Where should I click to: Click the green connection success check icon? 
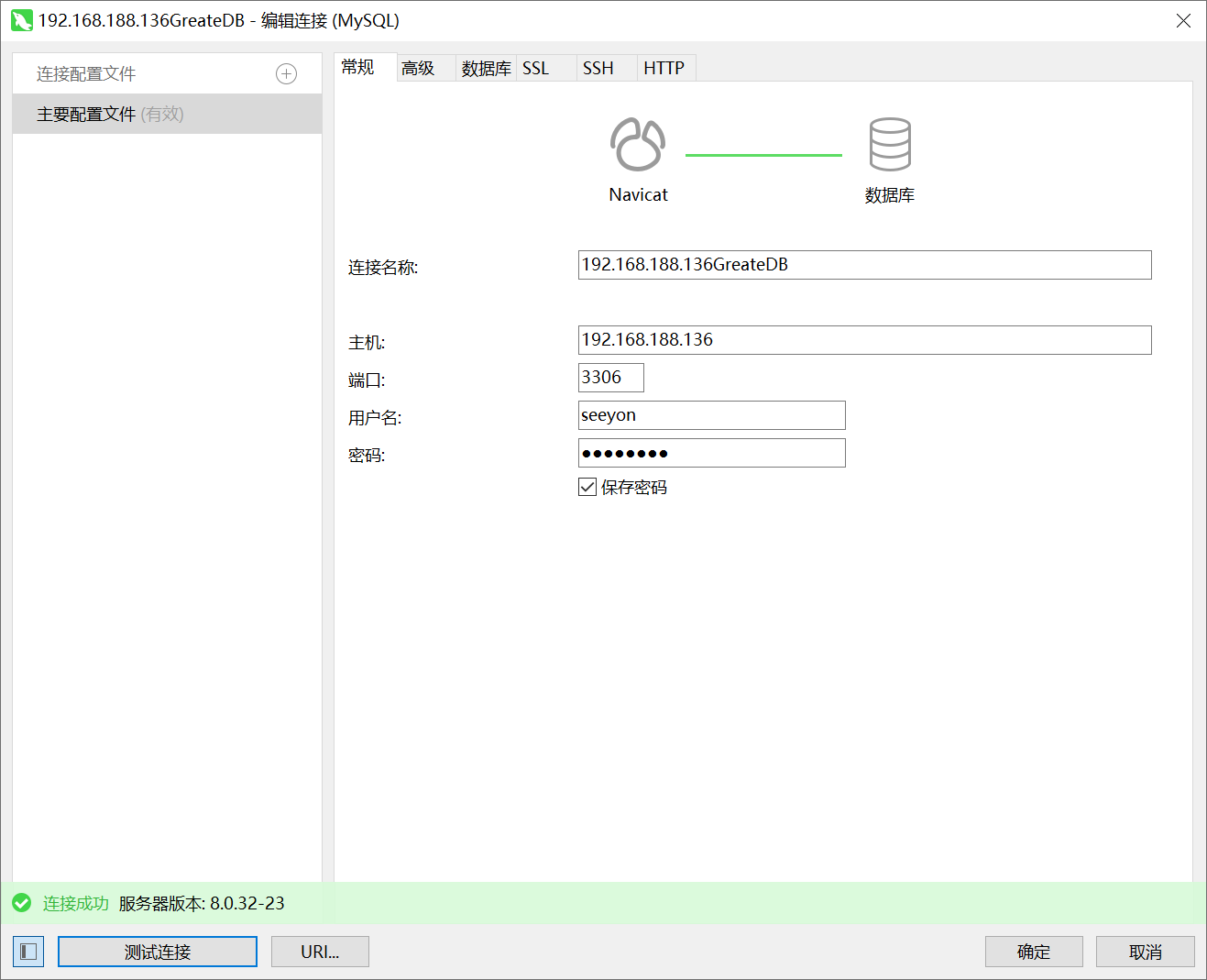pyautogui.click(x=22, y=903)
